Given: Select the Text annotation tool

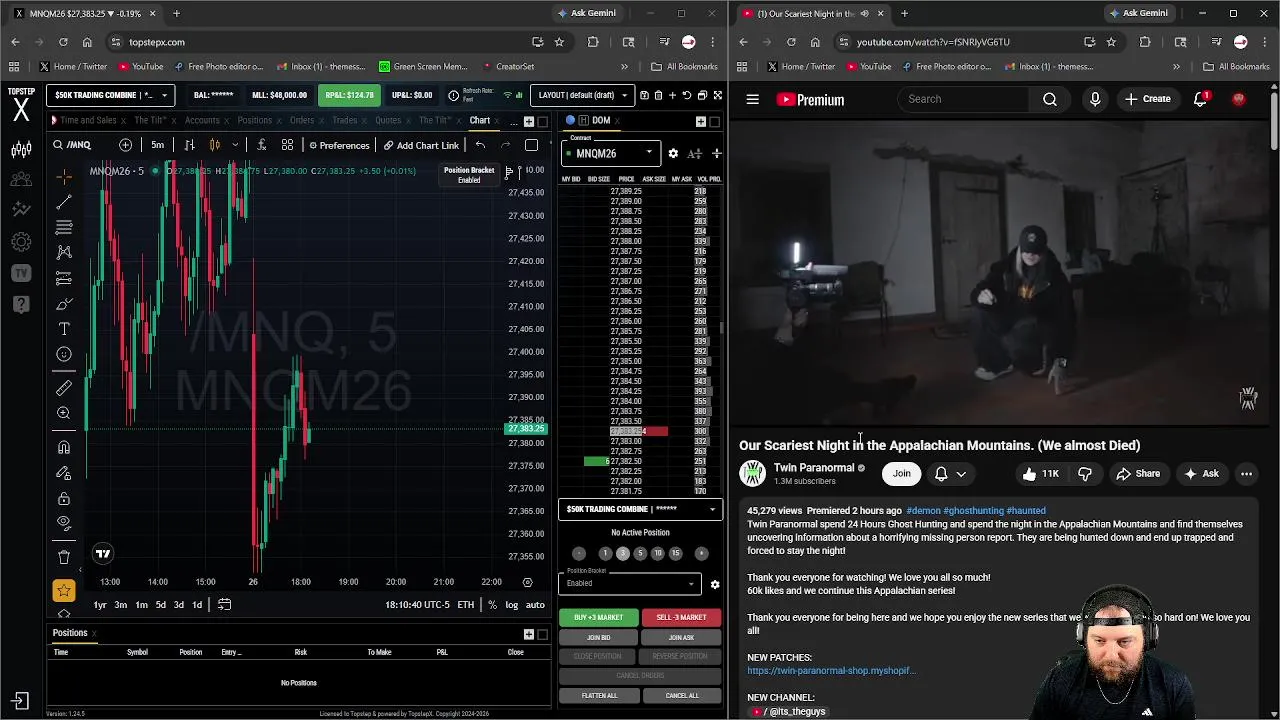Looking at the screenshot, I should 64,329.
